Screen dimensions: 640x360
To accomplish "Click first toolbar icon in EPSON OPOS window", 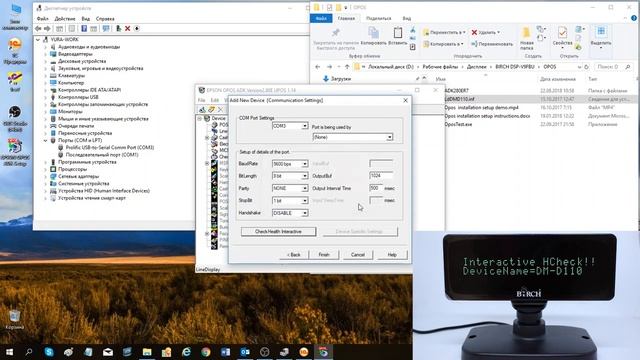I will pos(202,109).
